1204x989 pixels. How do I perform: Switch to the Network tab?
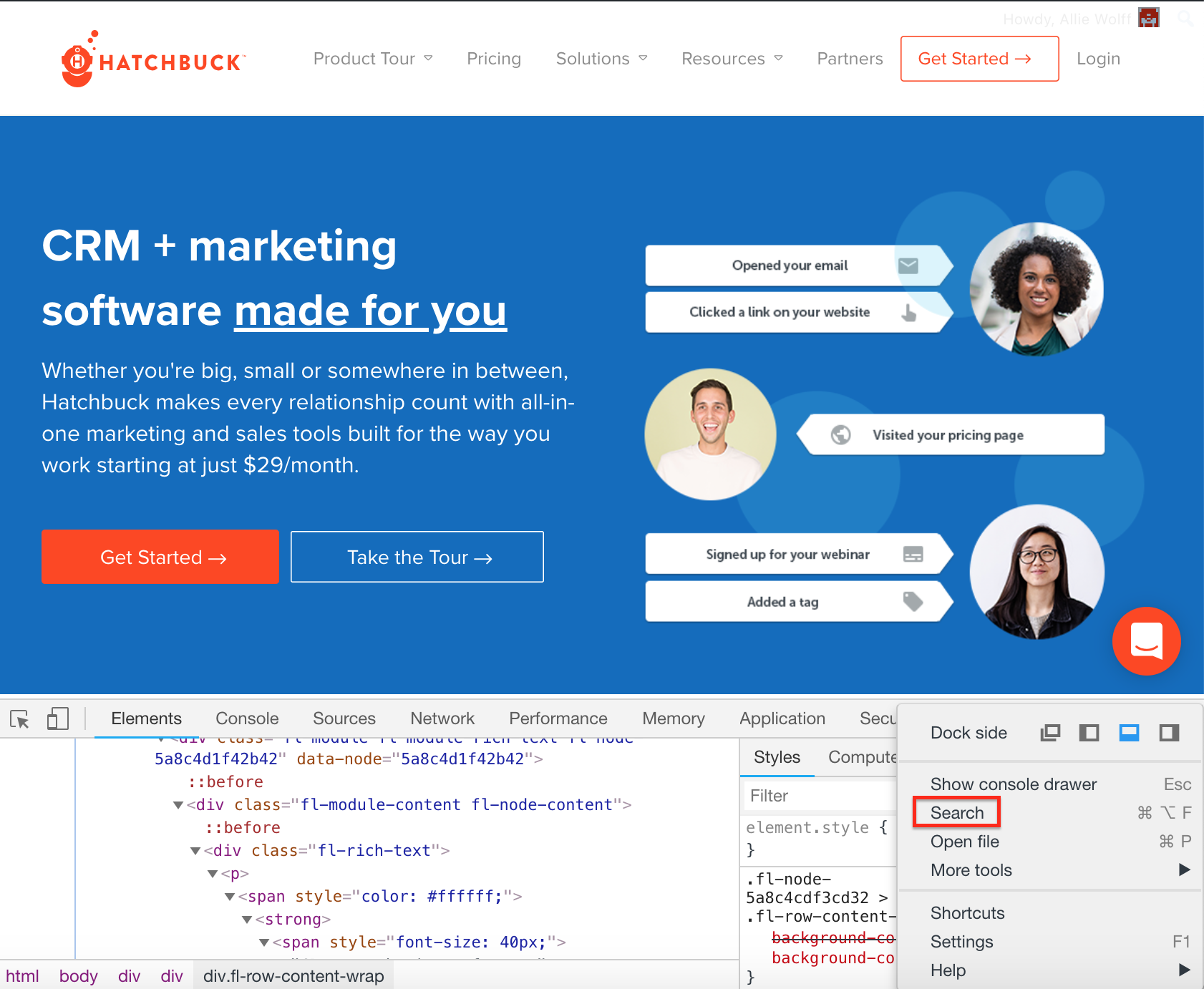click(442, 718)
